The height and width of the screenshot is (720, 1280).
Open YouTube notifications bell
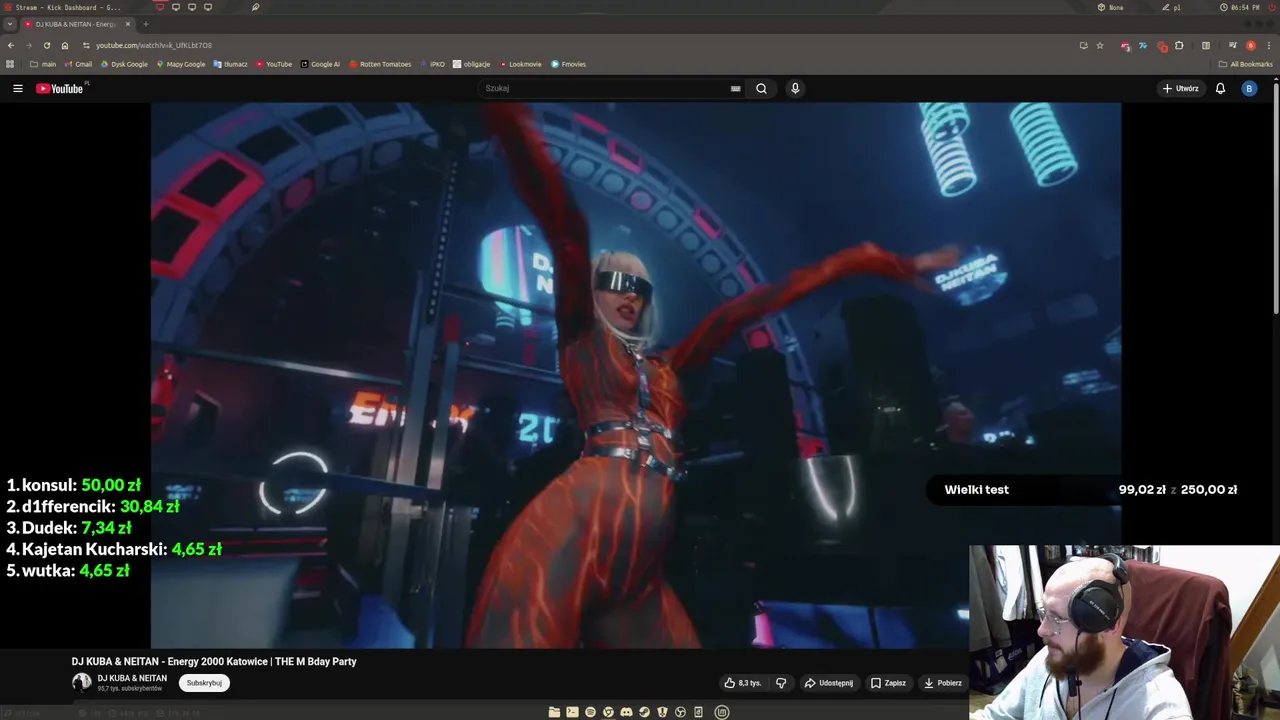[1220, 88]
